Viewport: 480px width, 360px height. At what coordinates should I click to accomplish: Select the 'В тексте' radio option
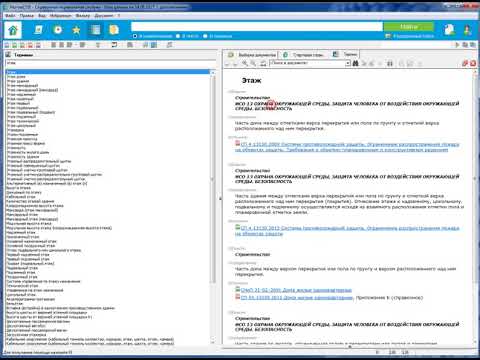coord(178,36)
